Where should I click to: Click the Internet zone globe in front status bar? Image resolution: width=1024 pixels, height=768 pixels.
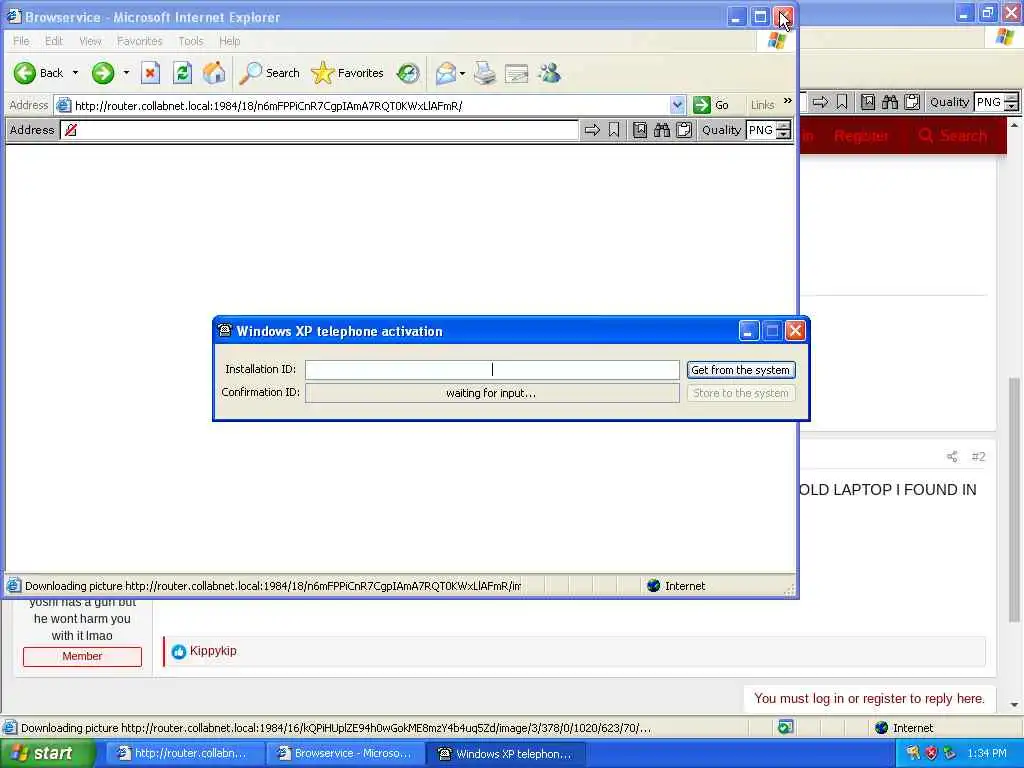654,586
